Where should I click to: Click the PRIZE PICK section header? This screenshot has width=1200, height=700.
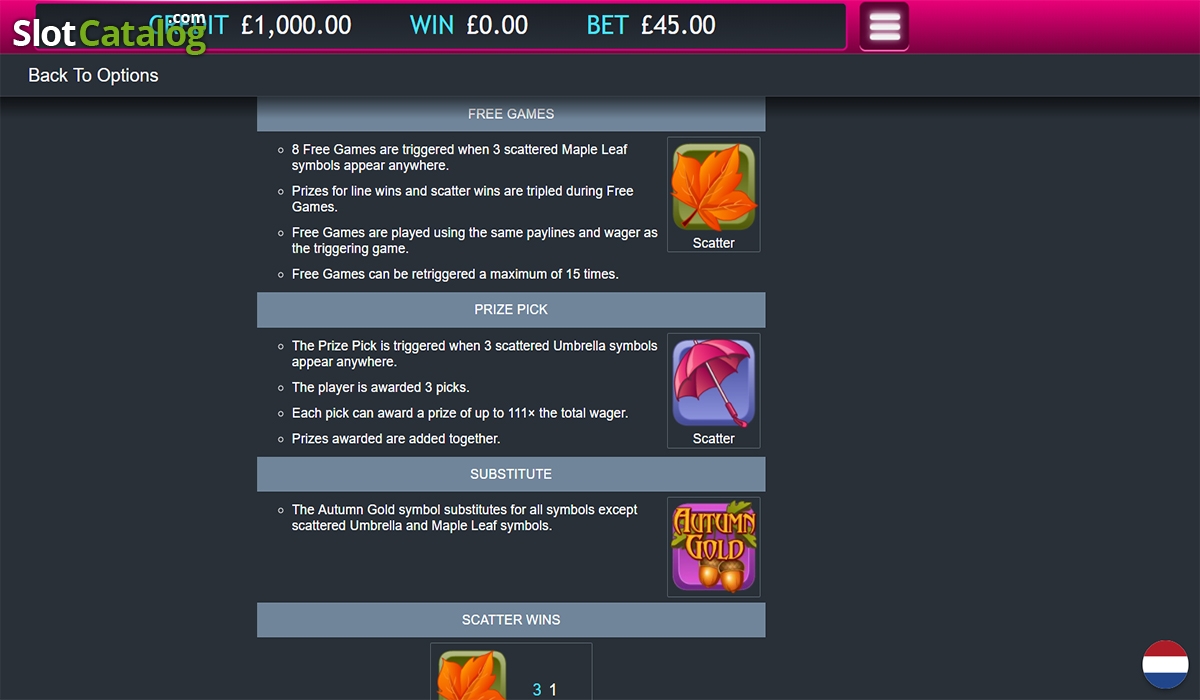pyautogui.click(x=511, y=310)
